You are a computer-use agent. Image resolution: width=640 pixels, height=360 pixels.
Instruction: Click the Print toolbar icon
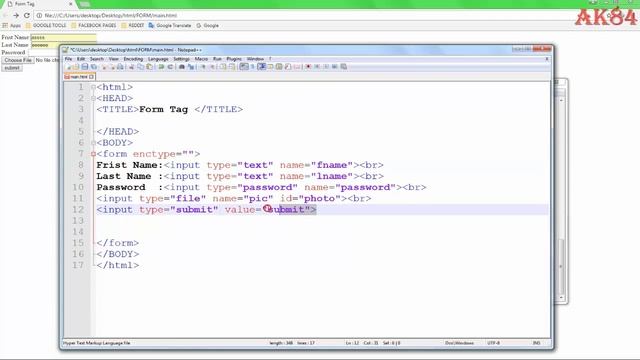click(x=120, y=67)
